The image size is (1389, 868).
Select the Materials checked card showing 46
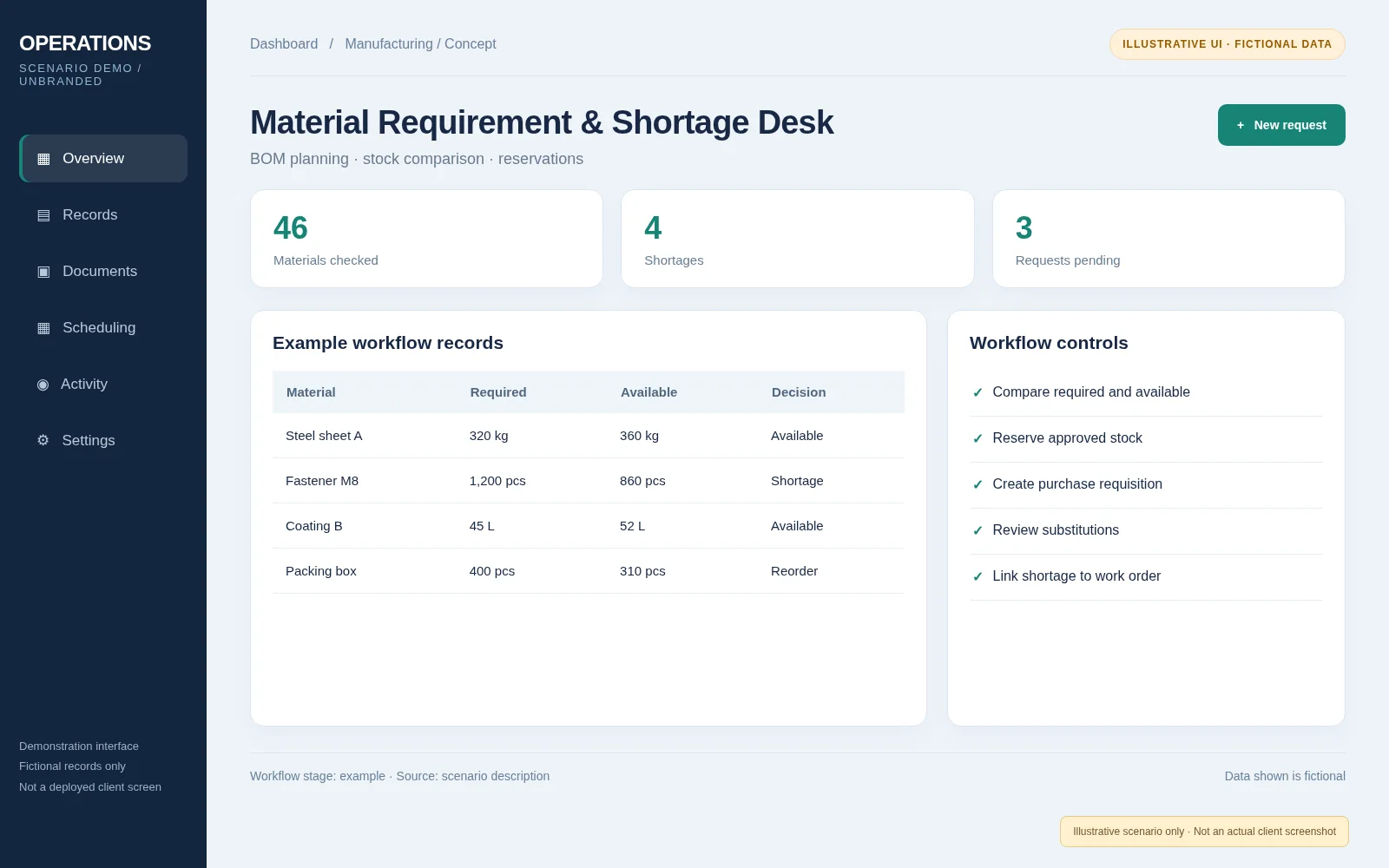point(426,239)
